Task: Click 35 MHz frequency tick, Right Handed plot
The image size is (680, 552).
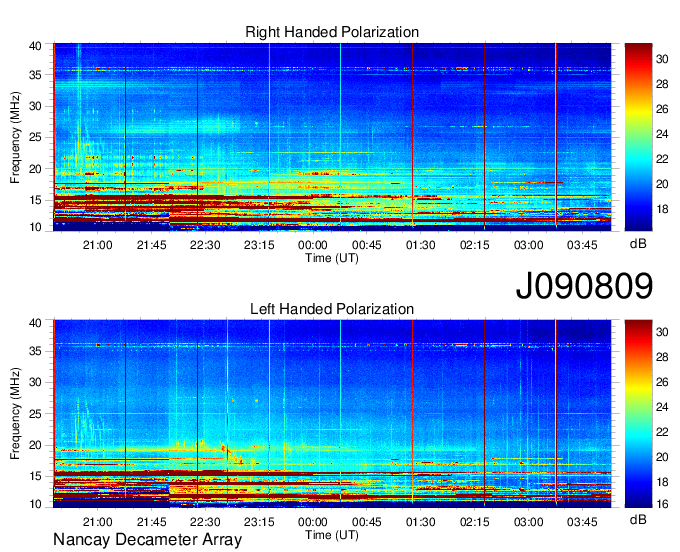Action: [35, 75]
